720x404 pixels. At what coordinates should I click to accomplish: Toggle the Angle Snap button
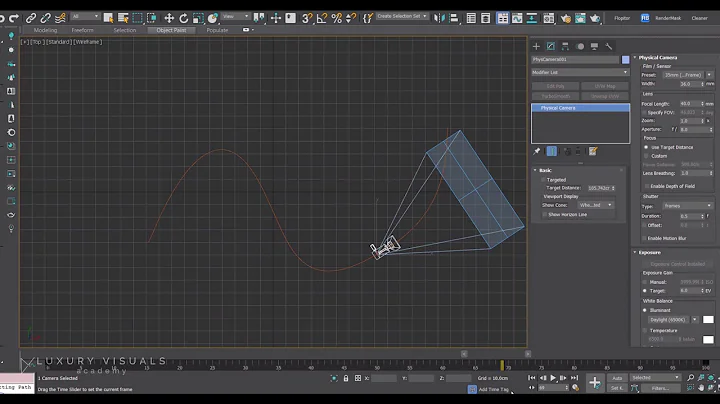(322, 18)
